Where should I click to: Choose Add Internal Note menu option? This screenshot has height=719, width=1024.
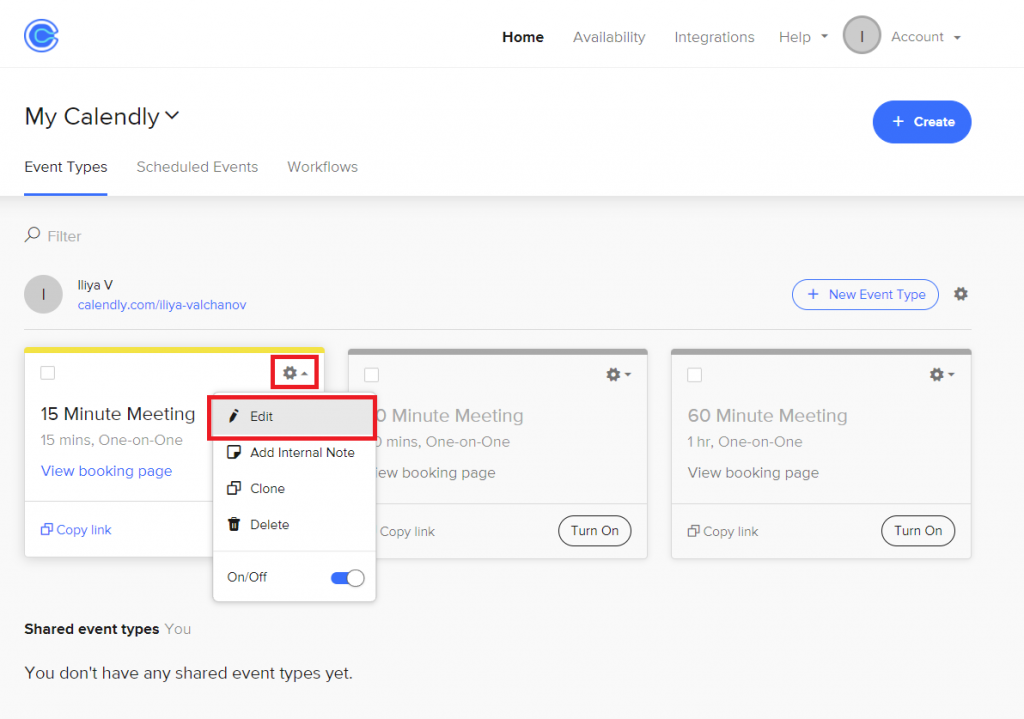291,453
